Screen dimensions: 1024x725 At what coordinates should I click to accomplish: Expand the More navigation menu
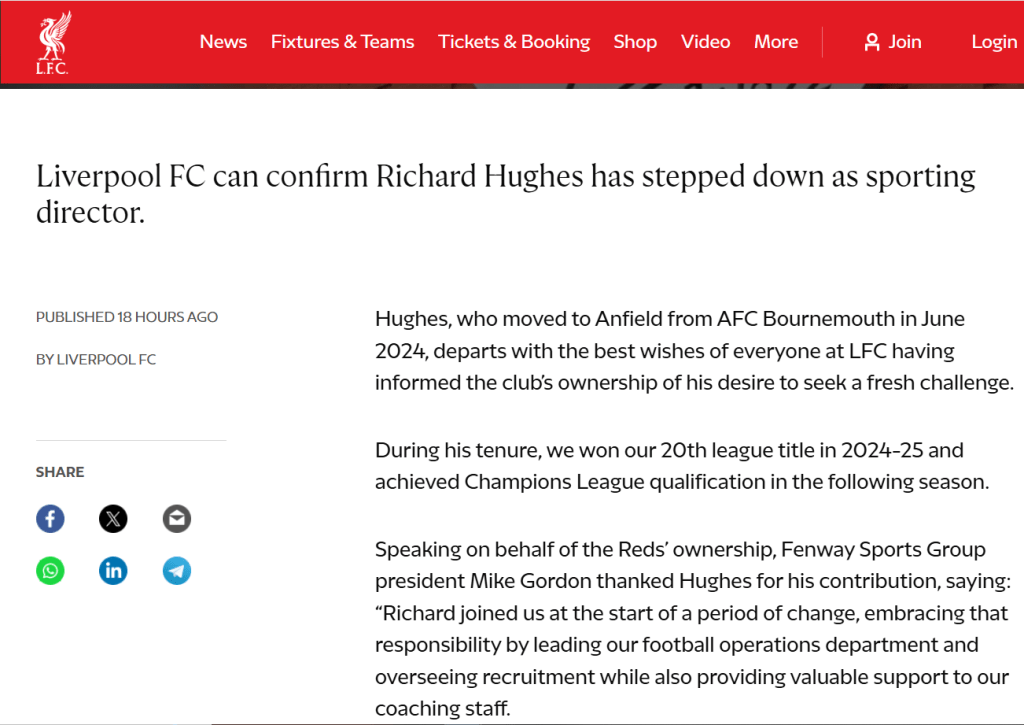coord(776,42)
